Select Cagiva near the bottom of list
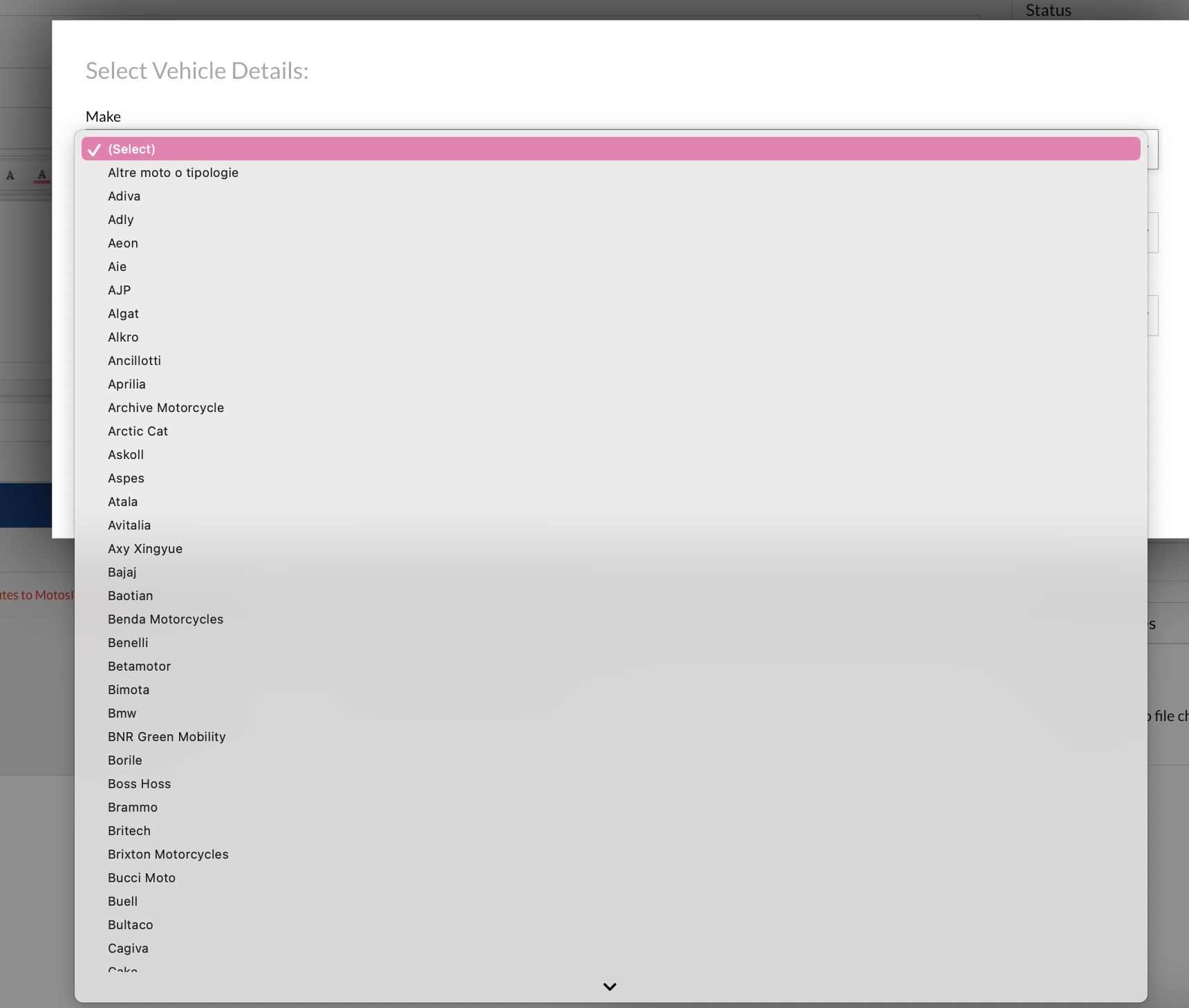 (128, 948)
